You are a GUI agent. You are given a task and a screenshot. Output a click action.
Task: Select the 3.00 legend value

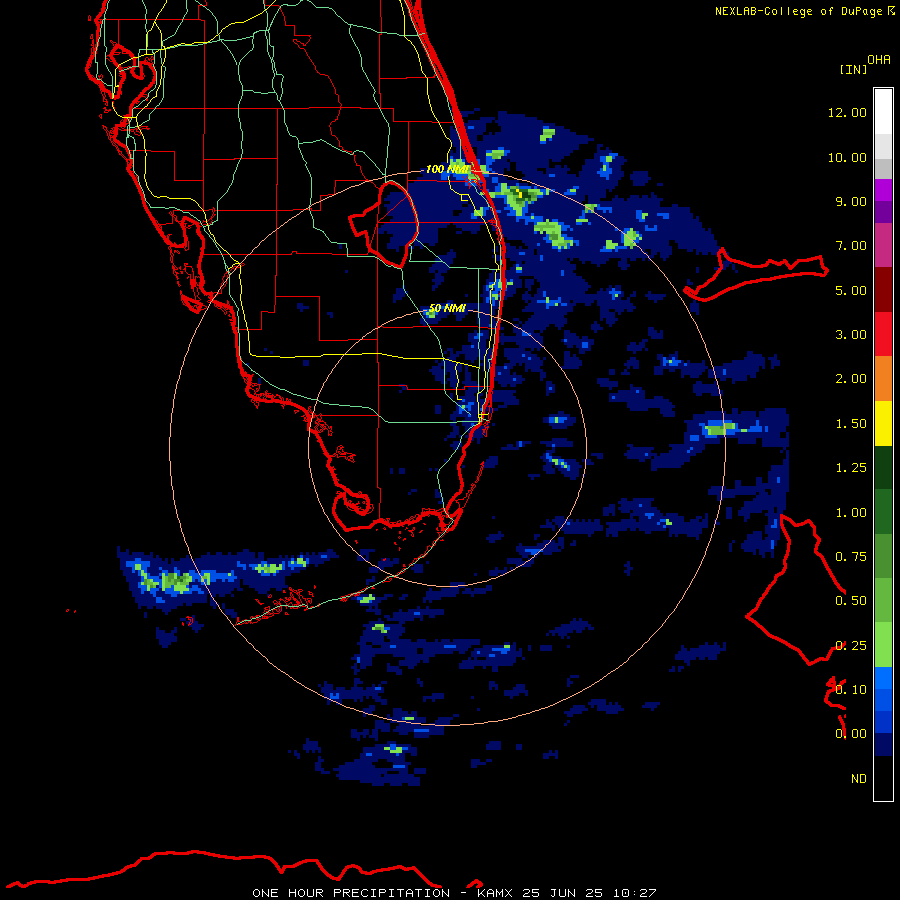click(851, 335)
